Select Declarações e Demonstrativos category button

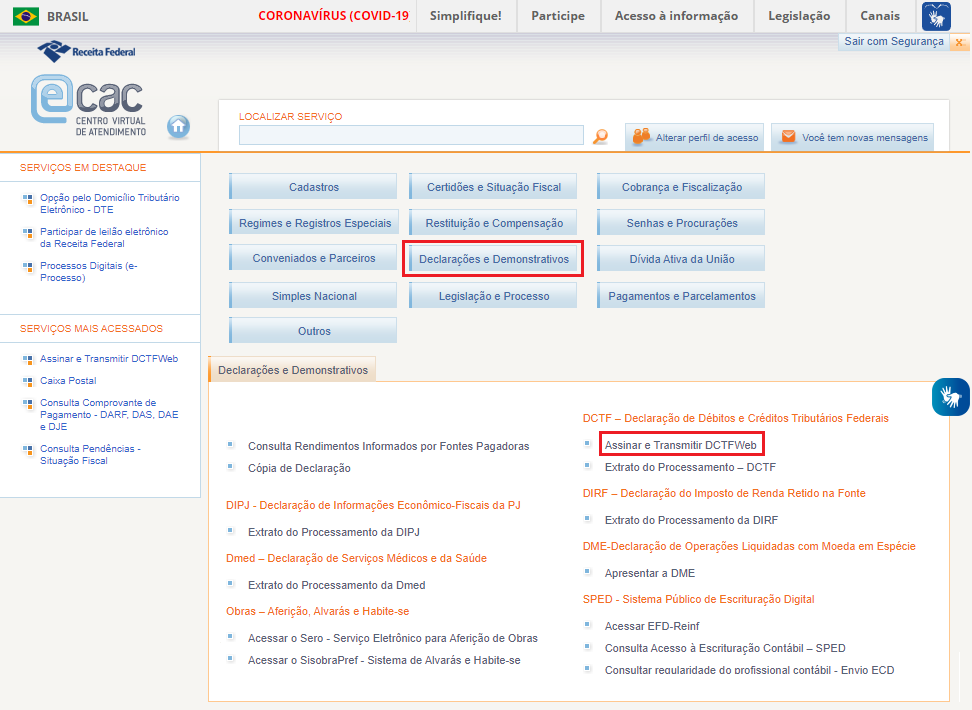point(493,259)
